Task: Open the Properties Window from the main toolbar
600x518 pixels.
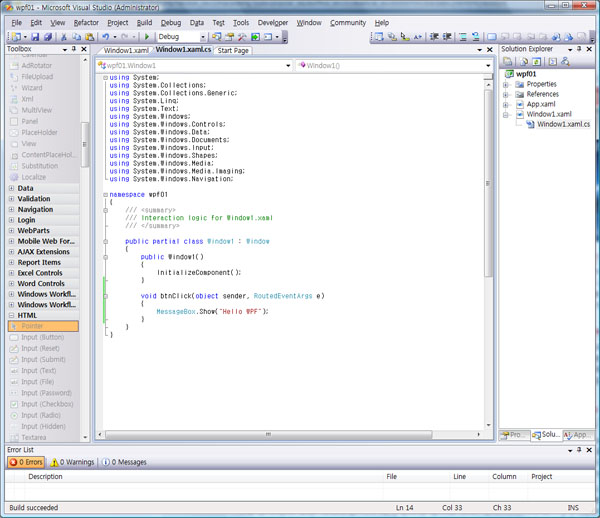Action: [x=229, y=37]
